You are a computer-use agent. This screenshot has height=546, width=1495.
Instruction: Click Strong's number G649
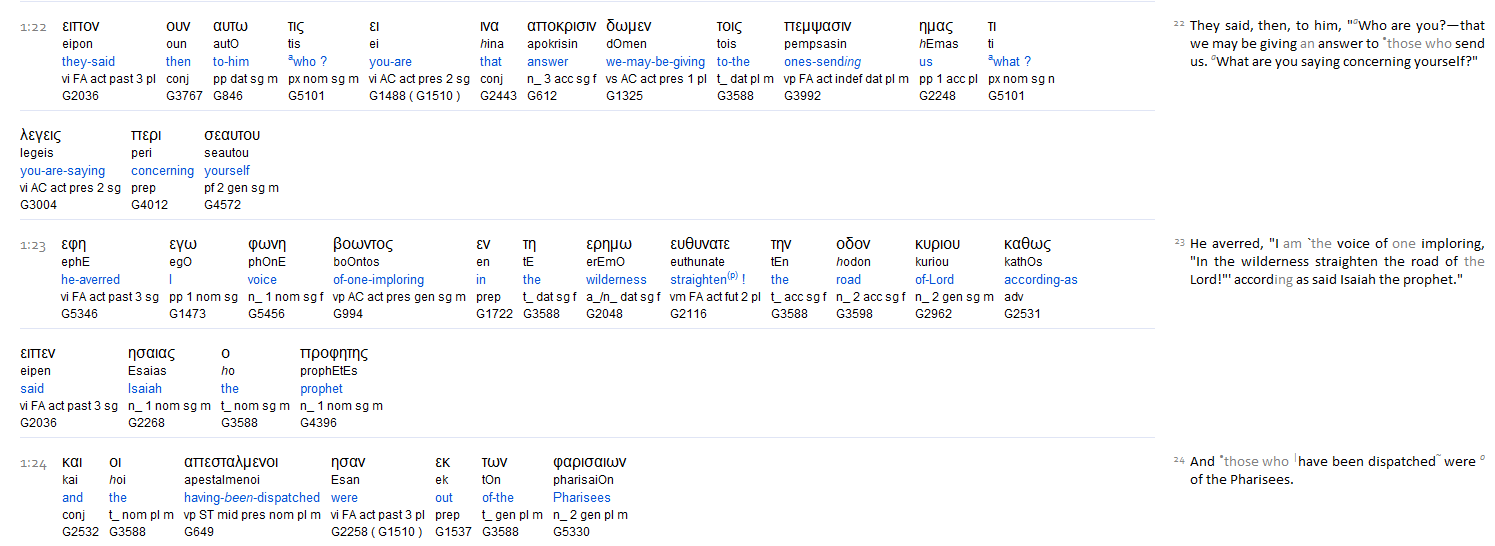point(199,532)
